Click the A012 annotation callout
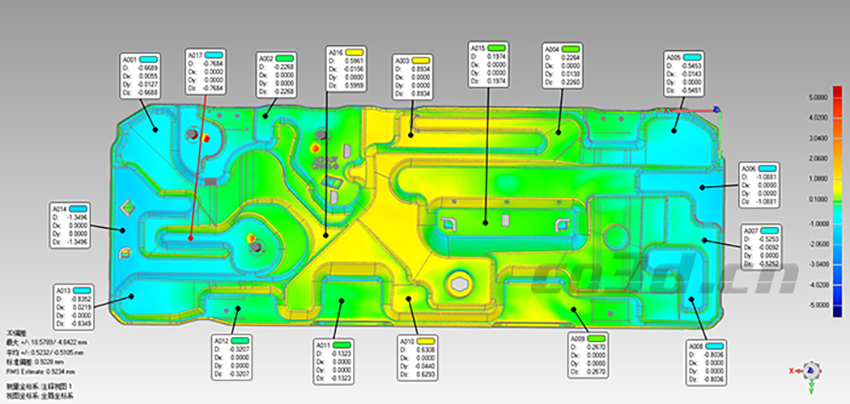Image resolution: width=850 pixels, height=404 pixels. pos(235,358)
